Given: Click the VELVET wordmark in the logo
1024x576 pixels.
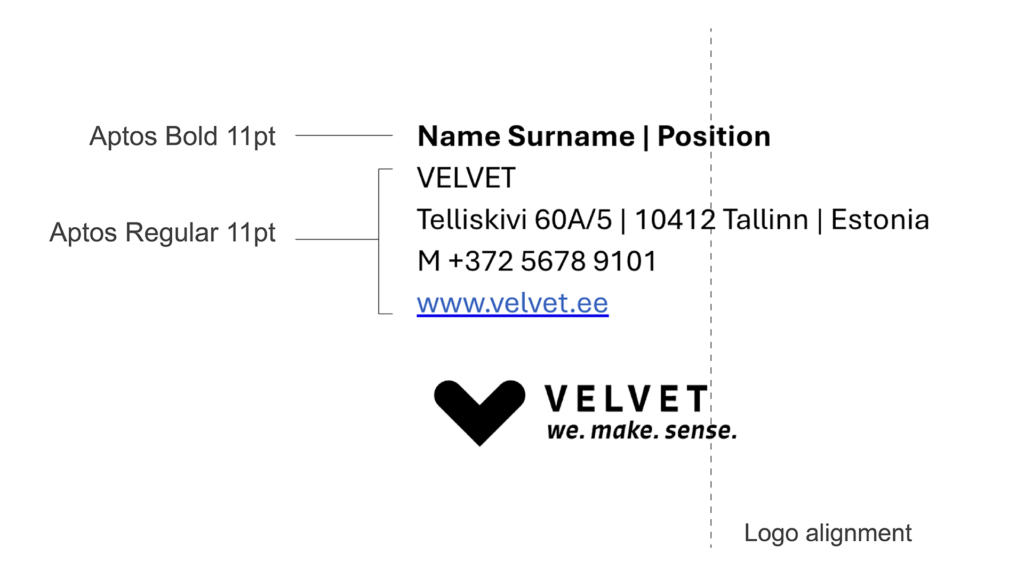Looking at the screenshot, I should tap(625, 399).
